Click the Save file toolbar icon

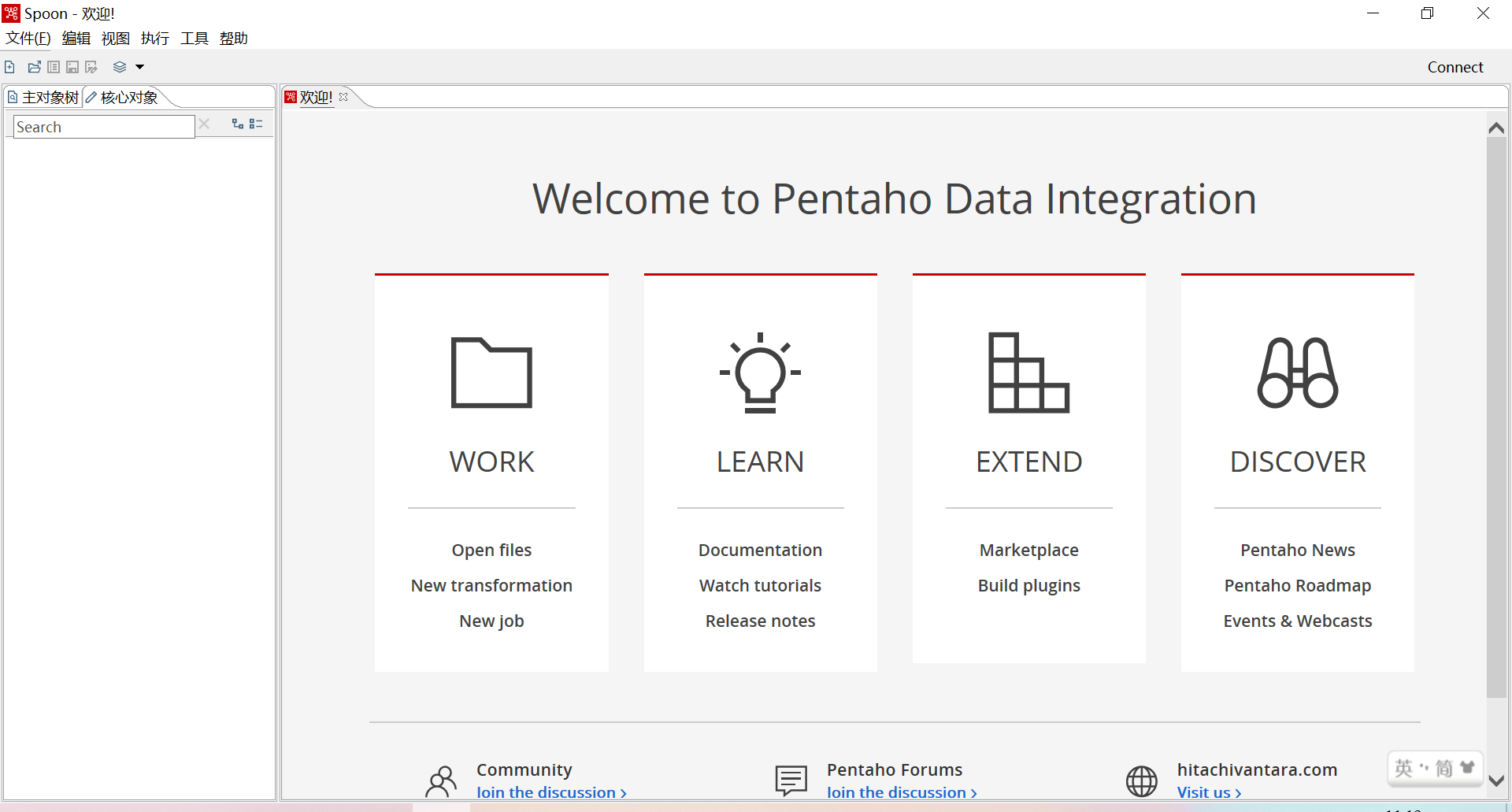pos(72,67)
